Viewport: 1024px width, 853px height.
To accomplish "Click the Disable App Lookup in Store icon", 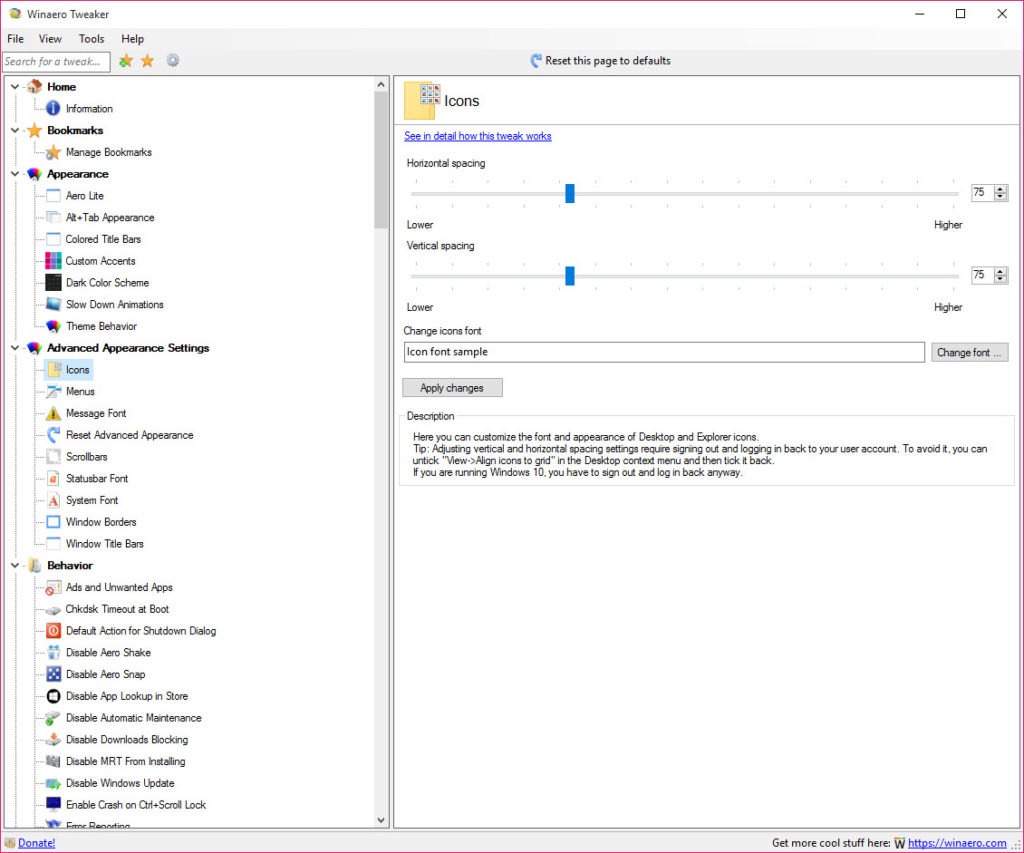I will point(53,696).
